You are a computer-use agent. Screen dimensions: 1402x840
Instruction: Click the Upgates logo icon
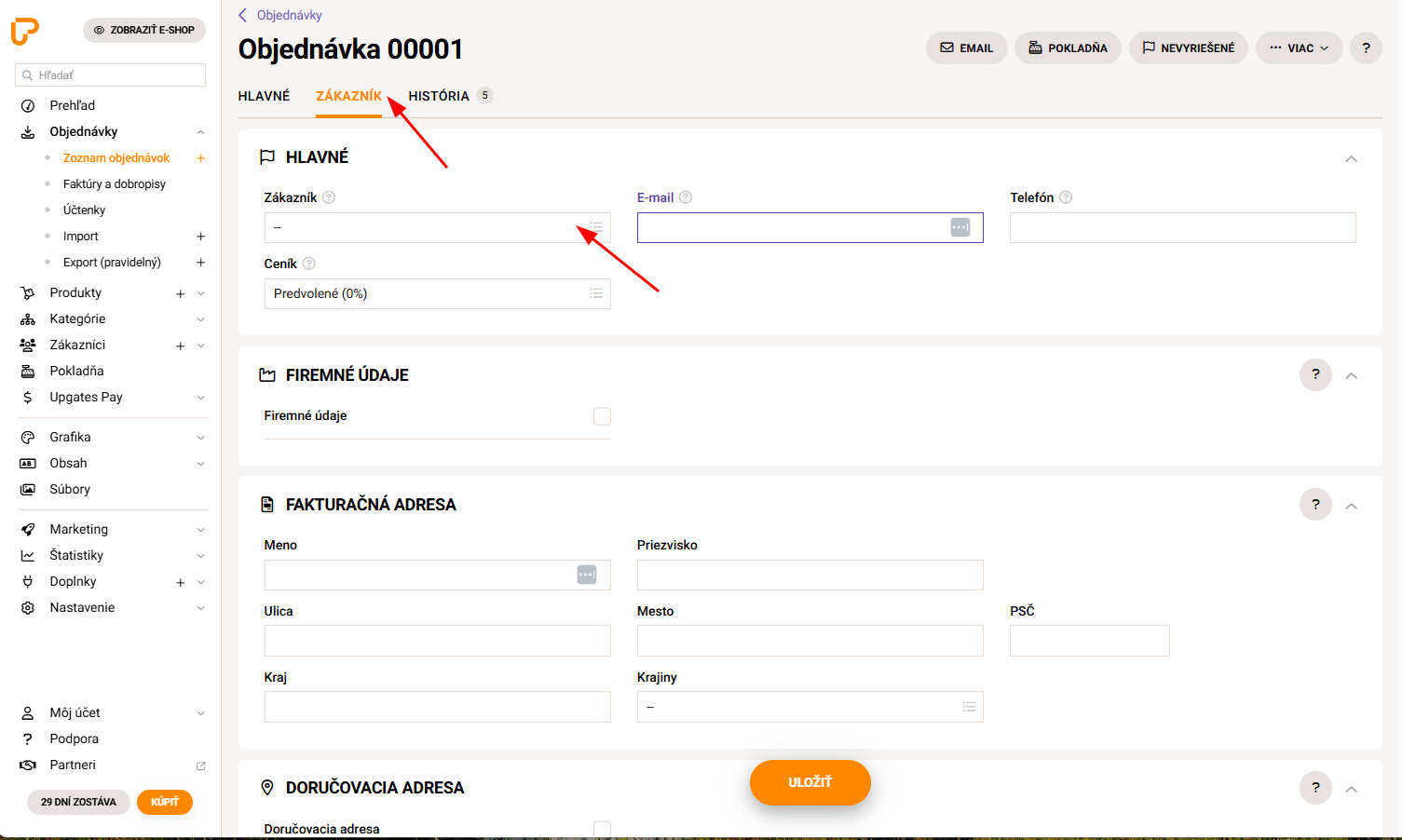tap(25, 31)
